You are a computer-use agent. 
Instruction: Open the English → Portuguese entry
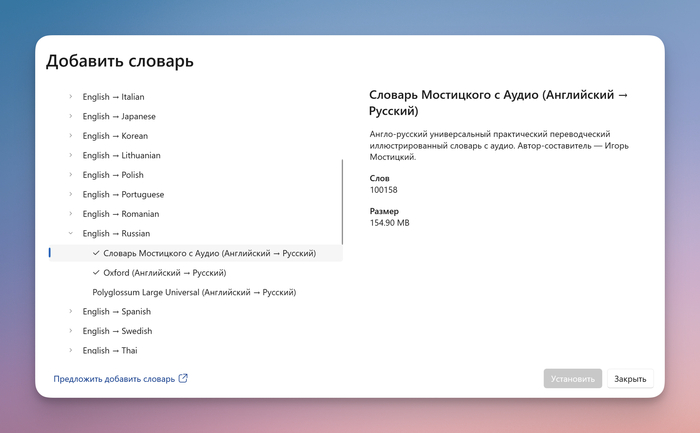123,195
